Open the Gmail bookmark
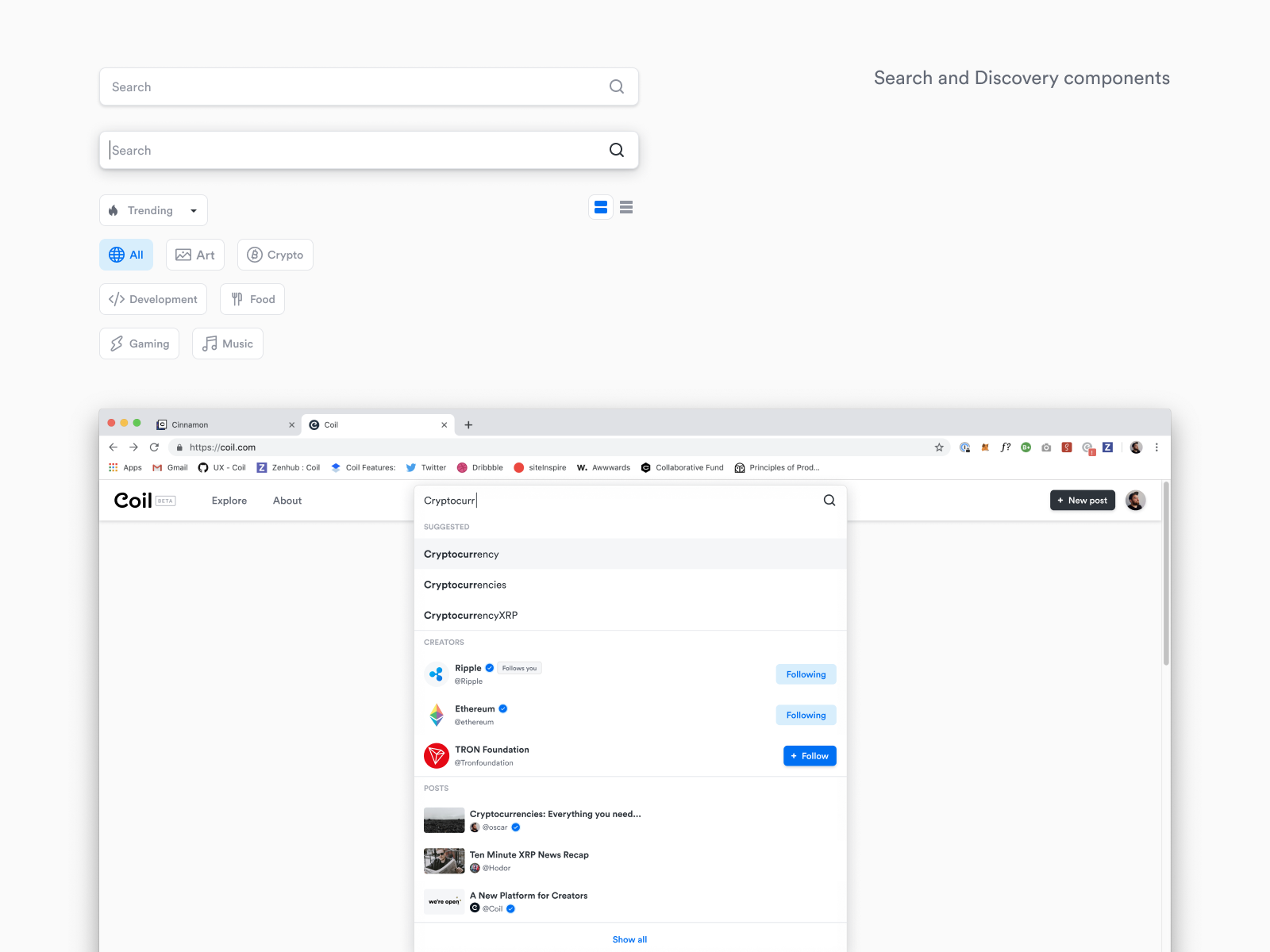1270x952 pixels. tap(170, 467)
